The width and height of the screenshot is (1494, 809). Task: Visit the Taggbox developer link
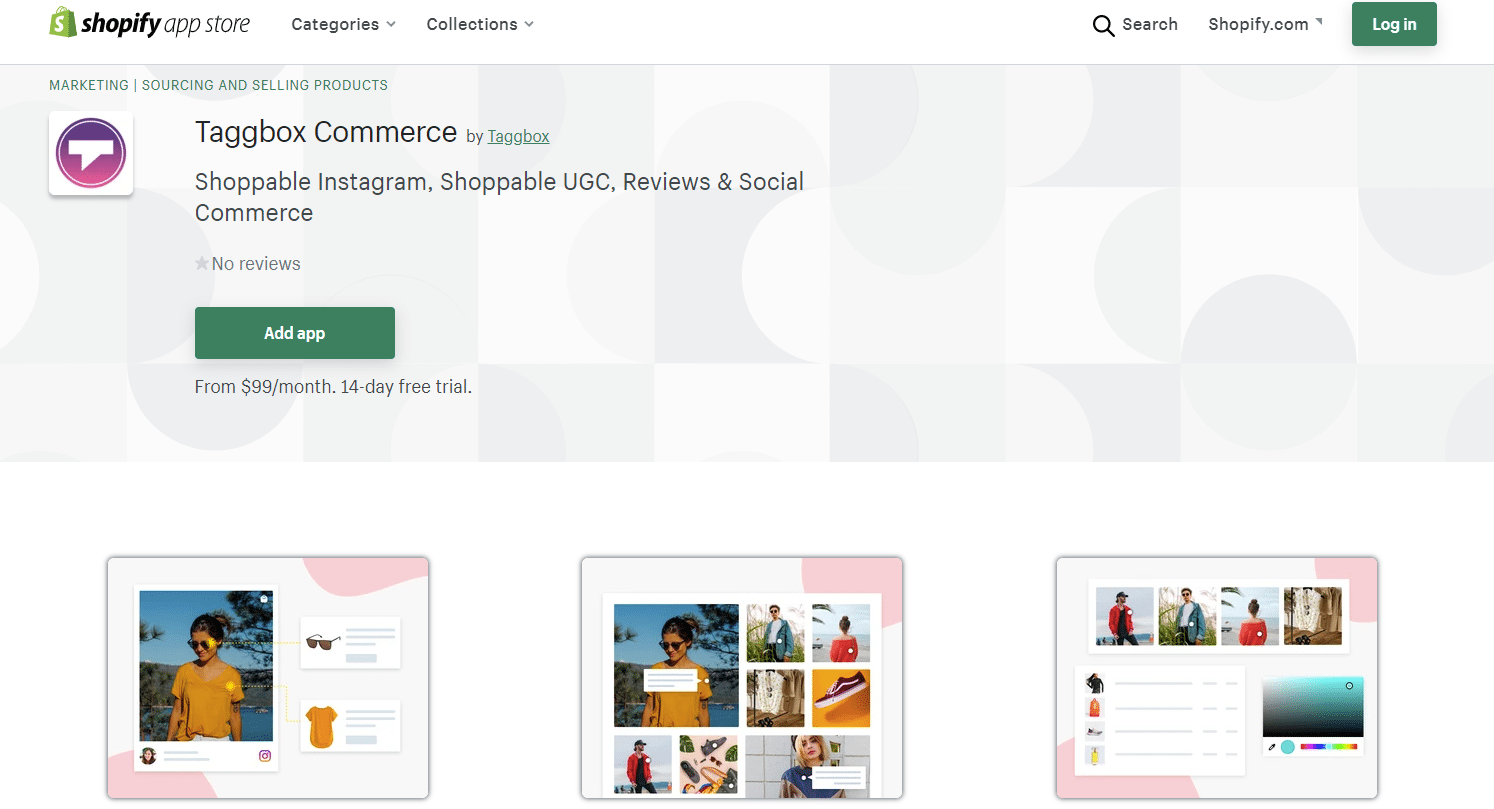pos(518,136)
